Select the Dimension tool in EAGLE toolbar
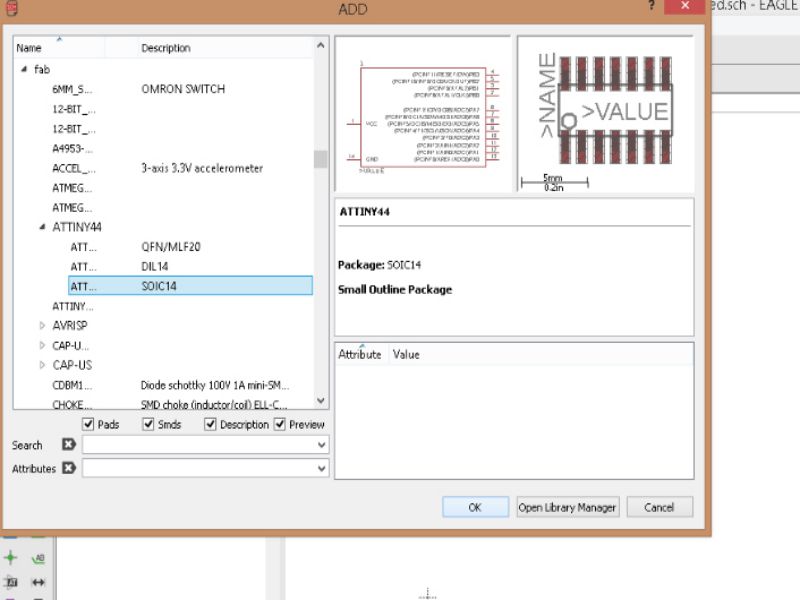This screenshot has height=600, width=800. [38, 582]
